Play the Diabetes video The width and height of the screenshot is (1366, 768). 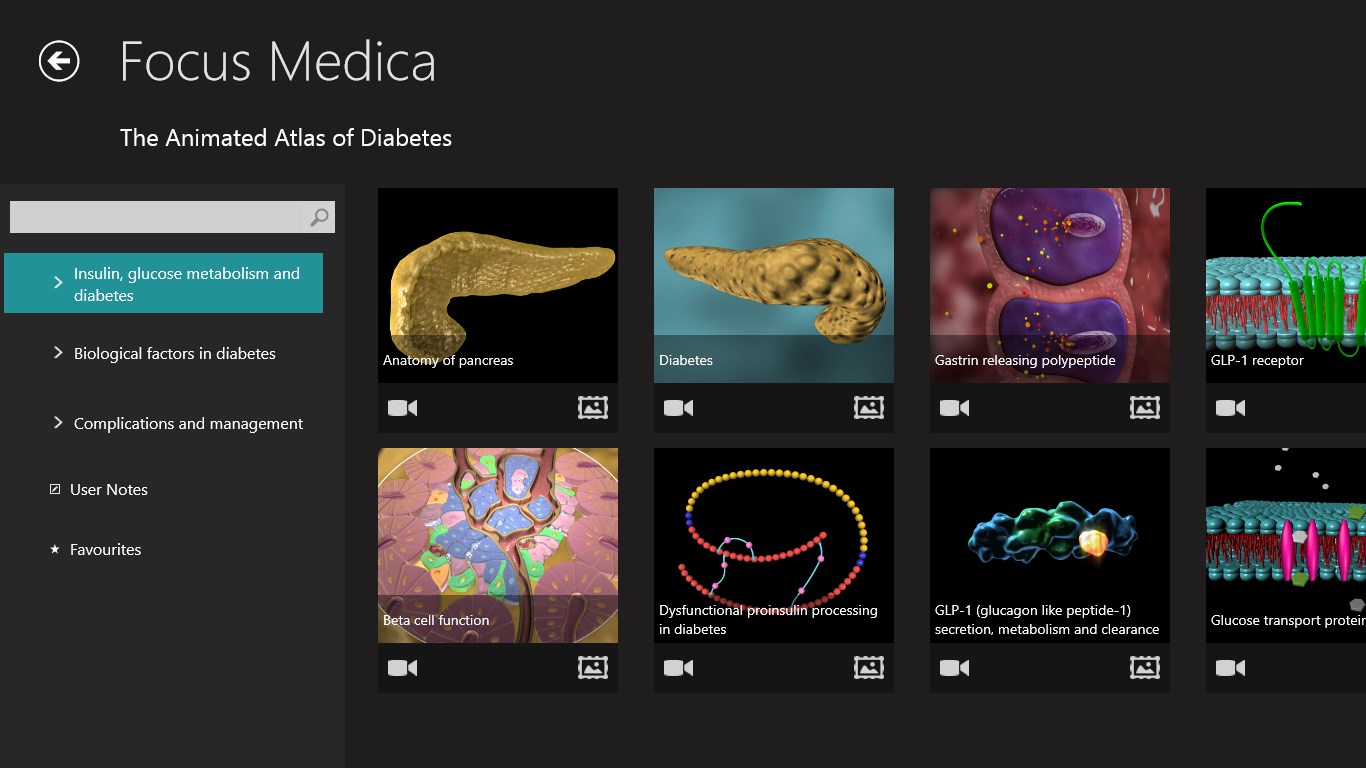point(678,408)
